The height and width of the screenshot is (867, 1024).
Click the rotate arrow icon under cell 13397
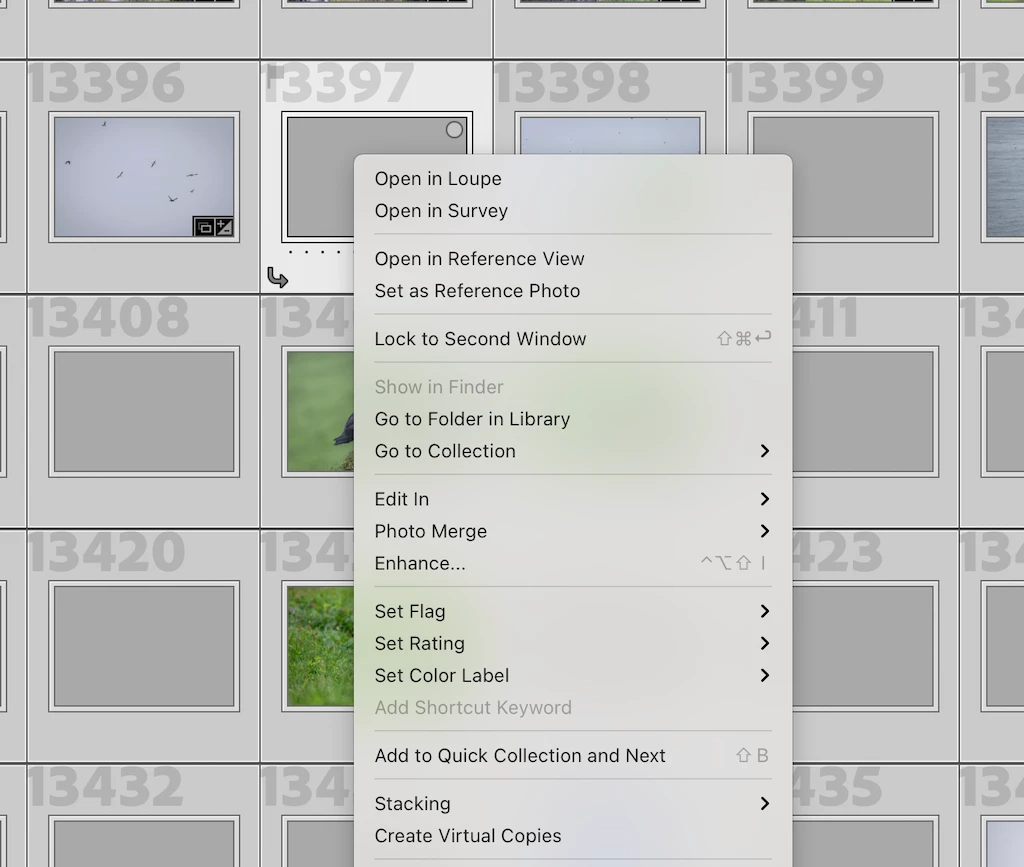[x=278, y=277]
